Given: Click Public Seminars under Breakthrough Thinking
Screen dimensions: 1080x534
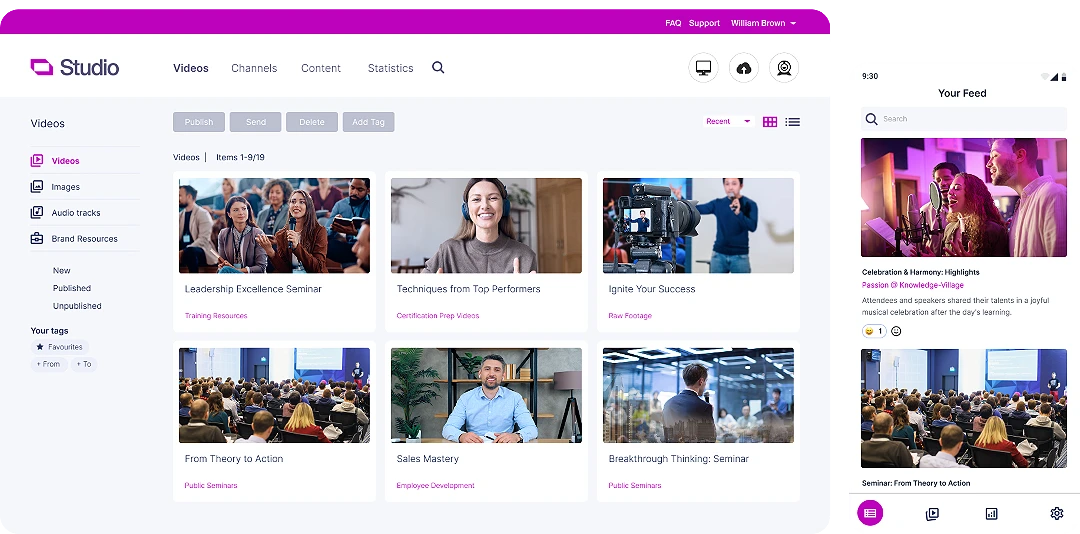Looking at the screenshot, I should [634, 486].
